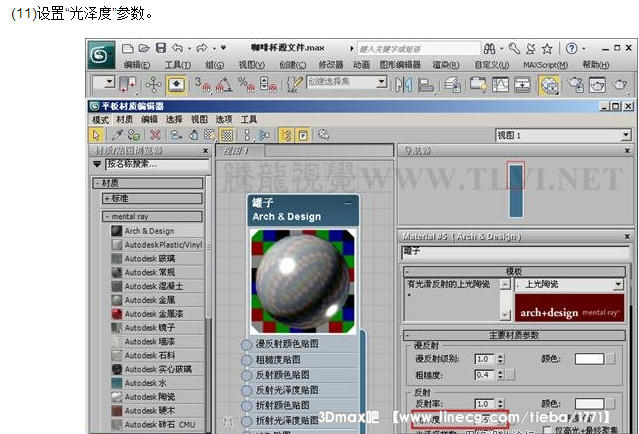The width and height of the screenshot is (639, 434).
Task: Open the 材质 menu in material editor
Action: [124, 119]
